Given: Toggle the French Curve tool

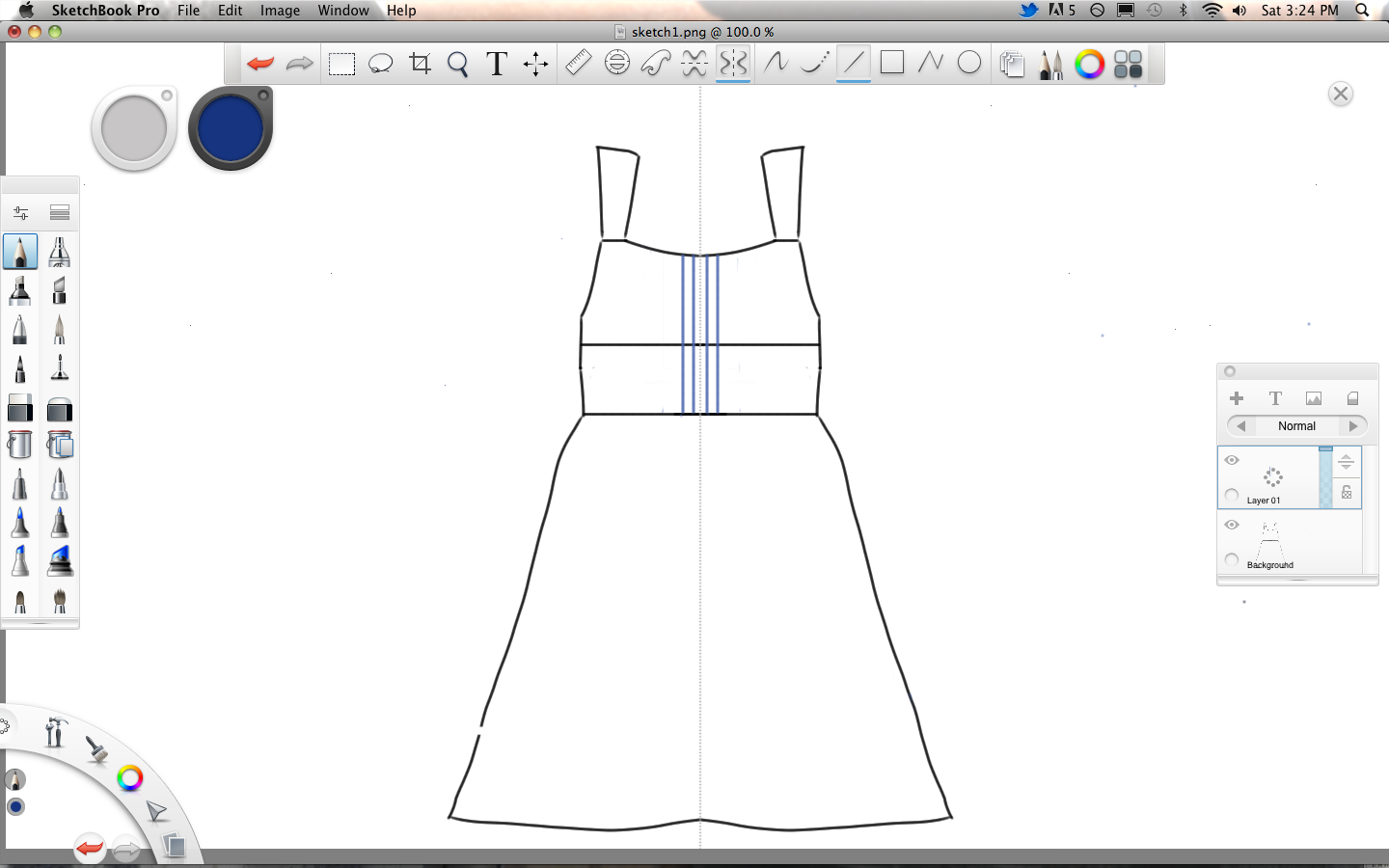Looking at the screenshot, I should click(x=656, y=64).
